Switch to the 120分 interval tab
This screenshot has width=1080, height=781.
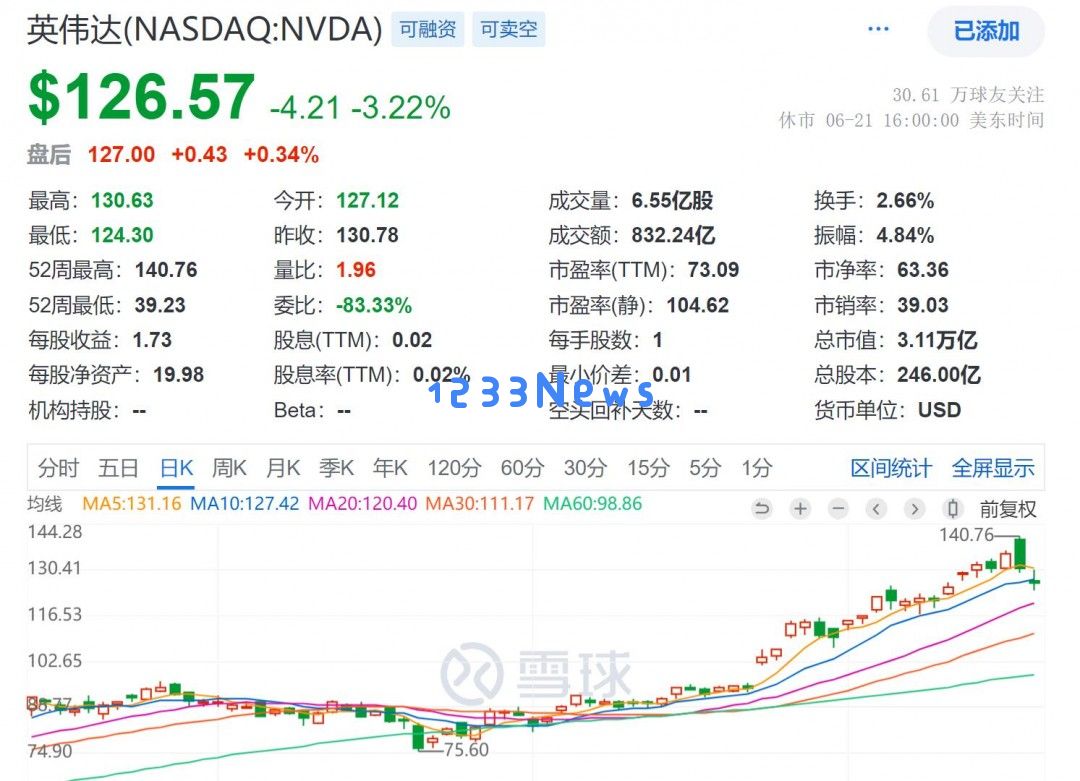[454, 468]
